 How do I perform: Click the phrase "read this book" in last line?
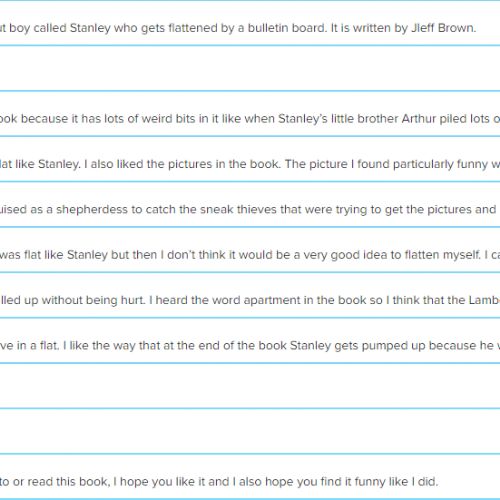point(67,482)
